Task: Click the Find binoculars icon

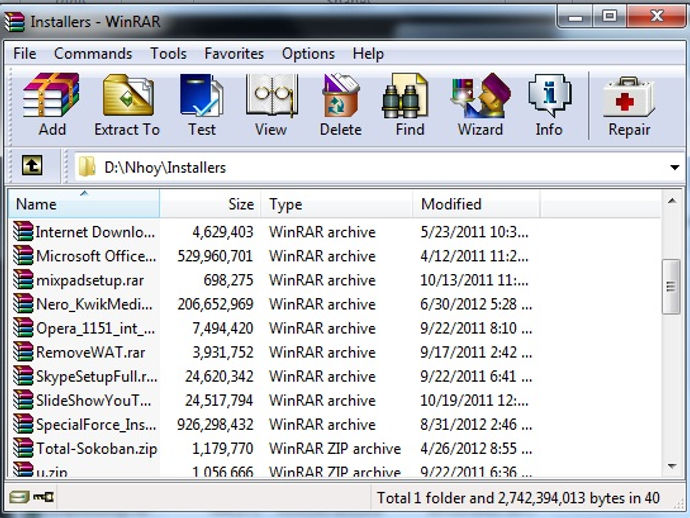Action: (404, 96)
